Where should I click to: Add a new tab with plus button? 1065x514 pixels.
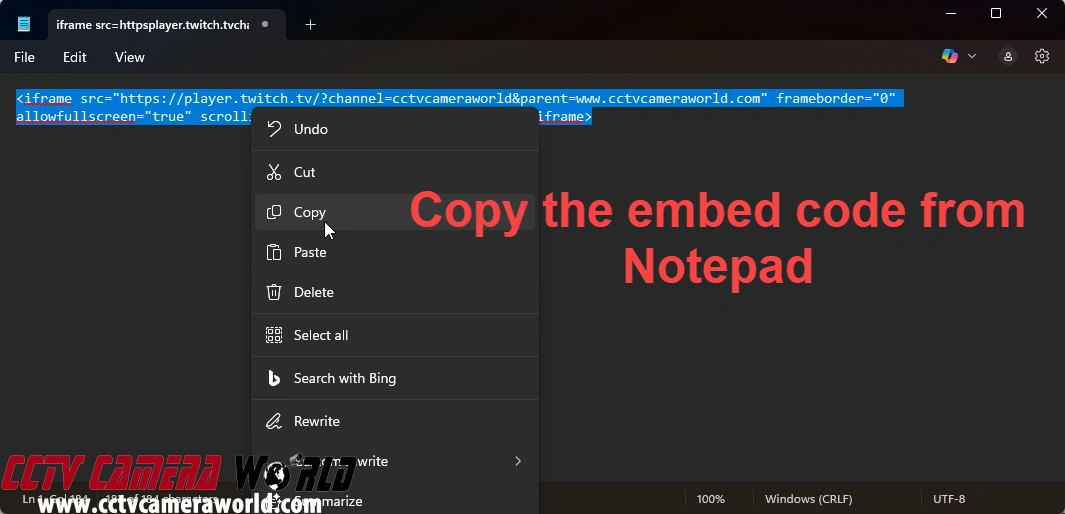(x=310, y=24)
